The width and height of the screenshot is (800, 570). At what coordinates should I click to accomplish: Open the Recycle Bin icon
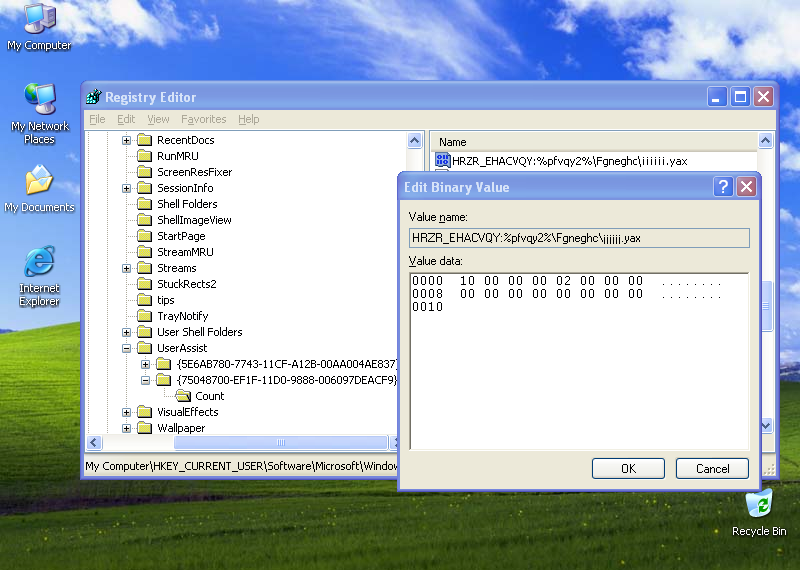(x=759, y=513)
